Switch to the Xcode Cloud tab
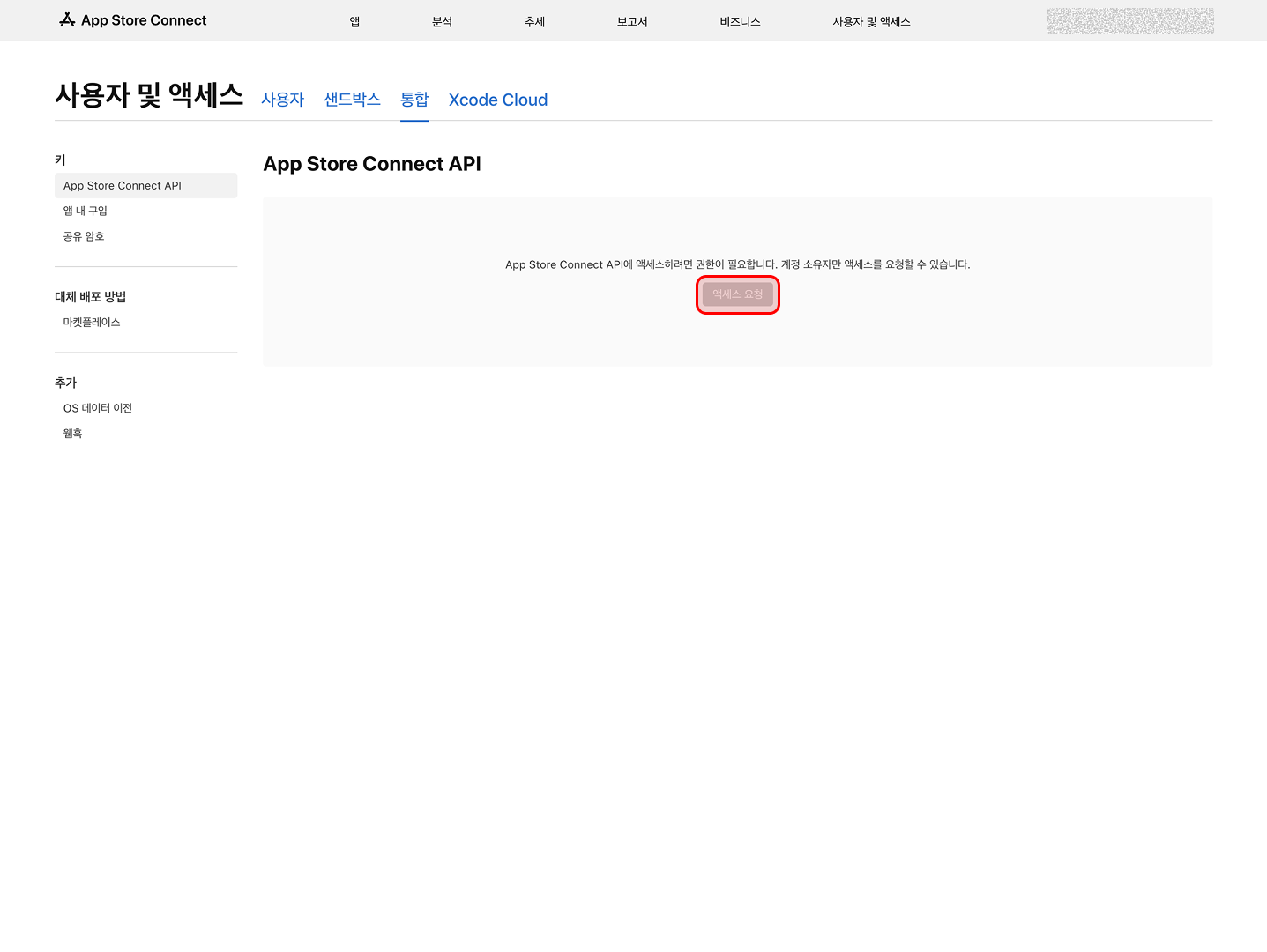The image size is (1267, 952). (x=498, y=100)
